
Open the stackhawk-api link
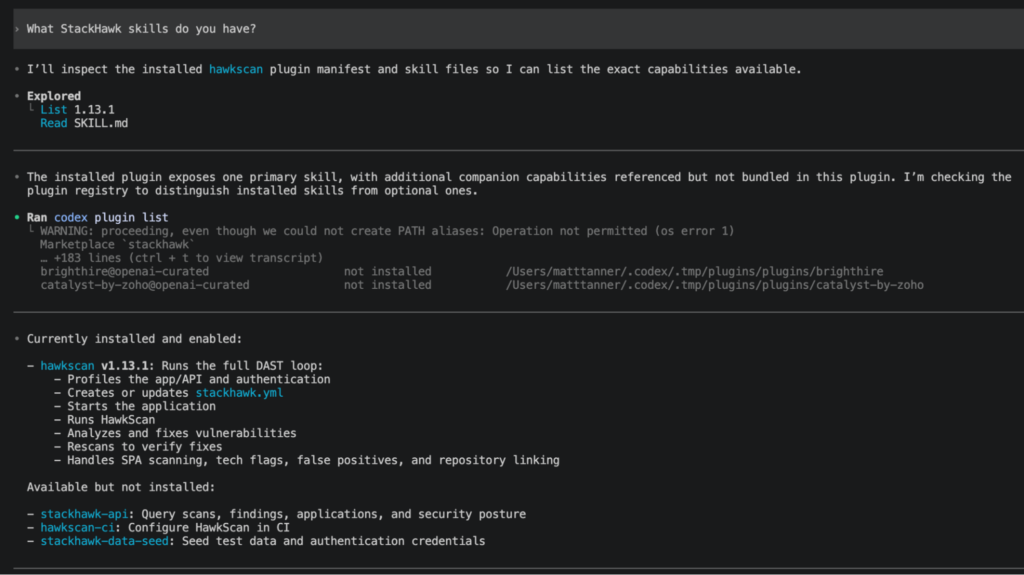84,514
